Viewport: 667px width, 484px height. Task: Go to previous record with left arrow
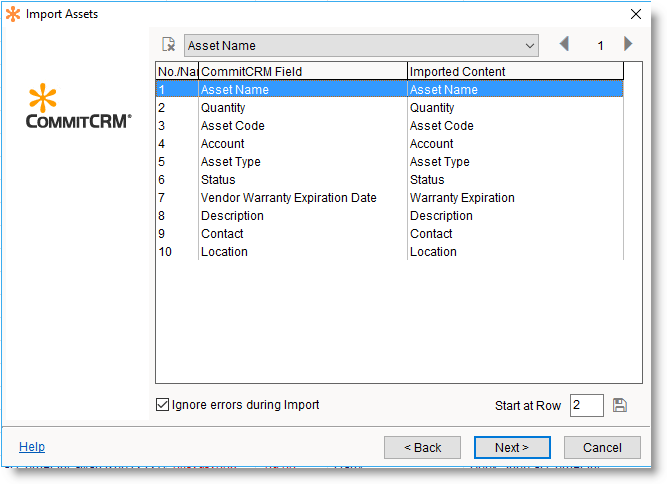(564, 44)
